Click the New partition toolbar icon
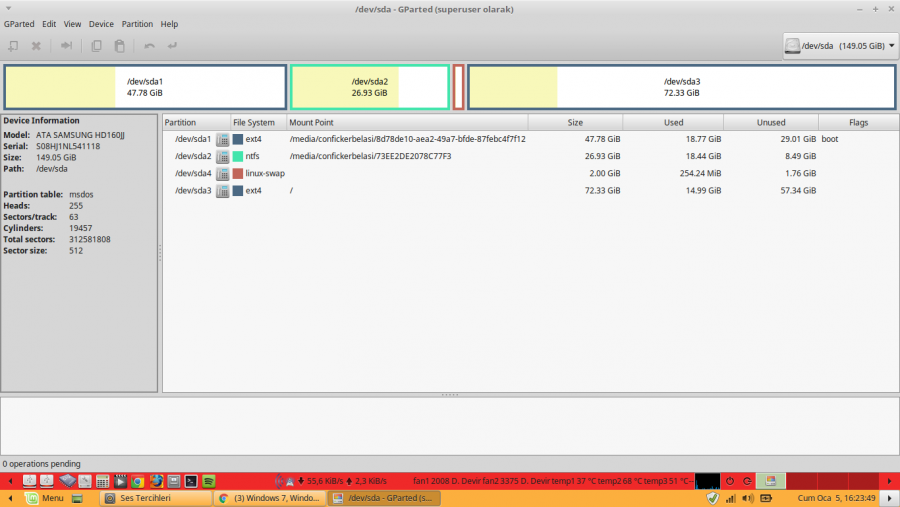 click(13, 46)
